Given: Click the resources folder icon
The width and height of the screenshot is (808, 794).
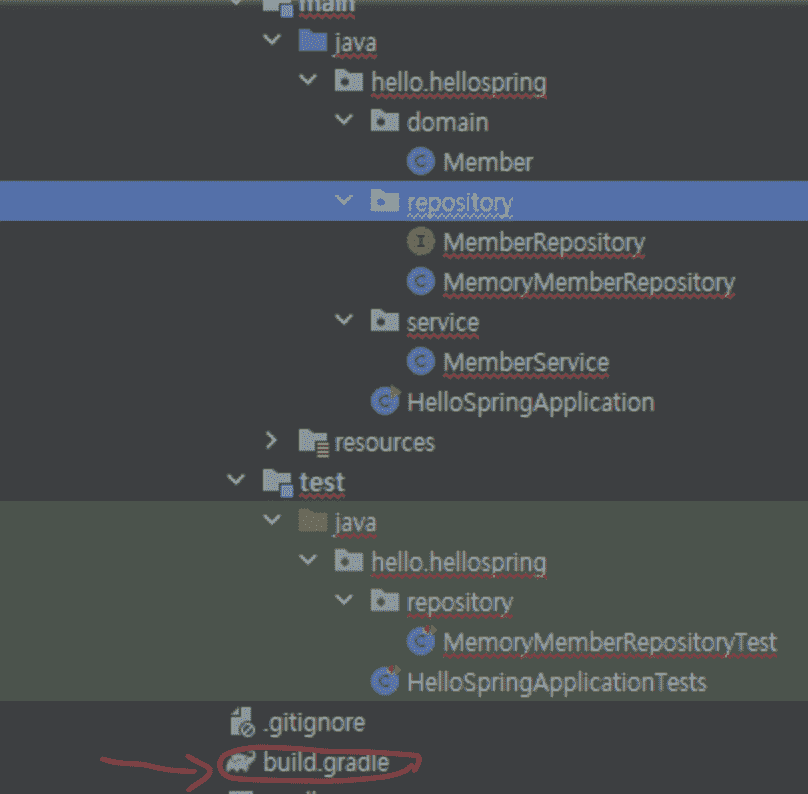Looking at the screenshot, I should coord(313,442).
